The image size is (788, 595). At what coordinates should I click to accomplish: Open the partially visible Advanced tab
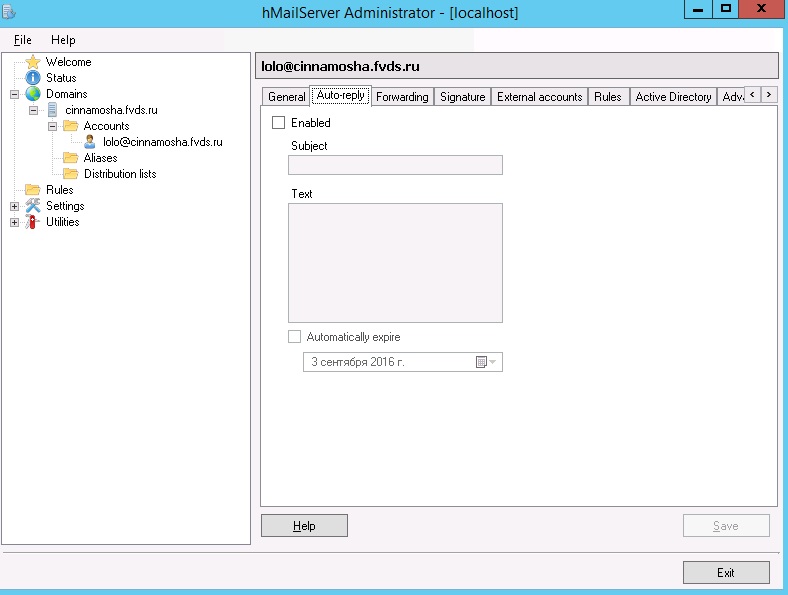(x=731, y=96)
